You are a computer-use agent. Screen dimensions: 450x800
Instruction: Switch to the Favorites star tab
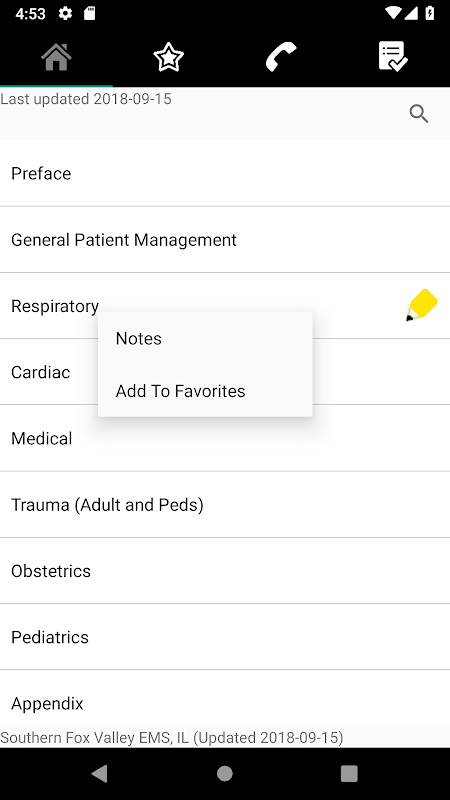tap(168, 57)
